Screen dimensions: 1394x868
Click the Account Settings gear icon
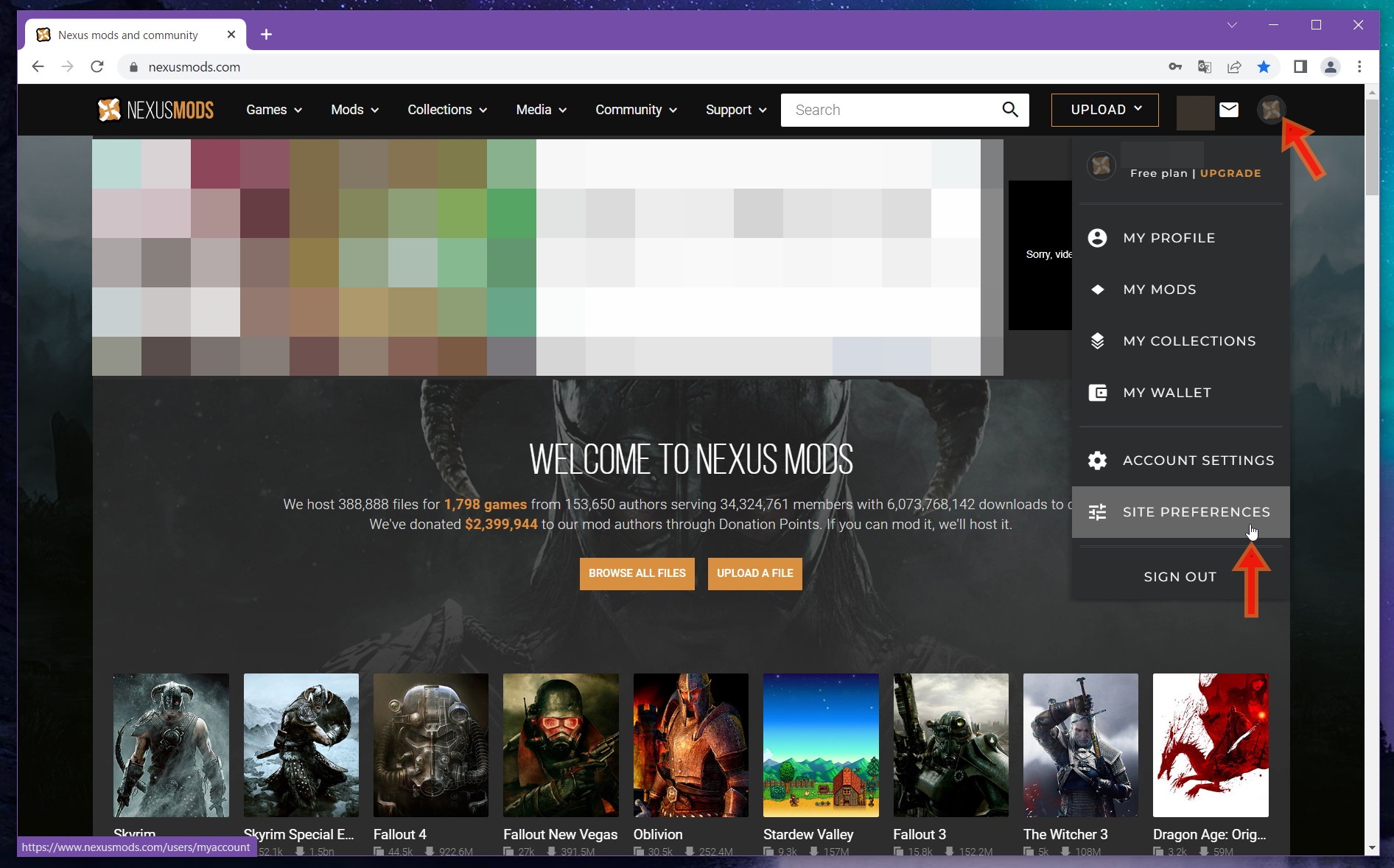1097,461
